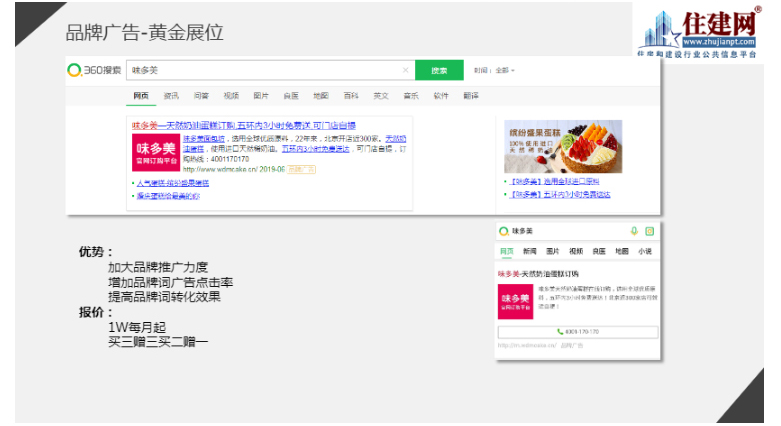The width and height of the screenshot is (781, 426).
Task: Click the 人气蛋糕 sub-link under the ad
Action: tap(173, 183)
